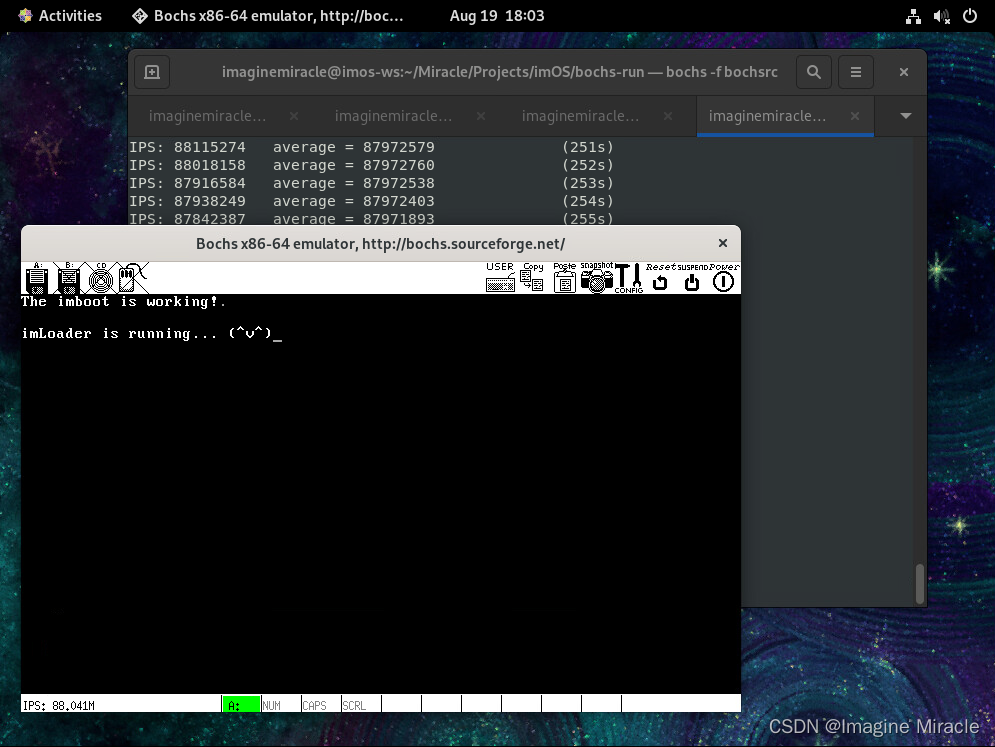Click the terminal search magnifier button
This screenshot has width=995, height=747.
(814, 72)
